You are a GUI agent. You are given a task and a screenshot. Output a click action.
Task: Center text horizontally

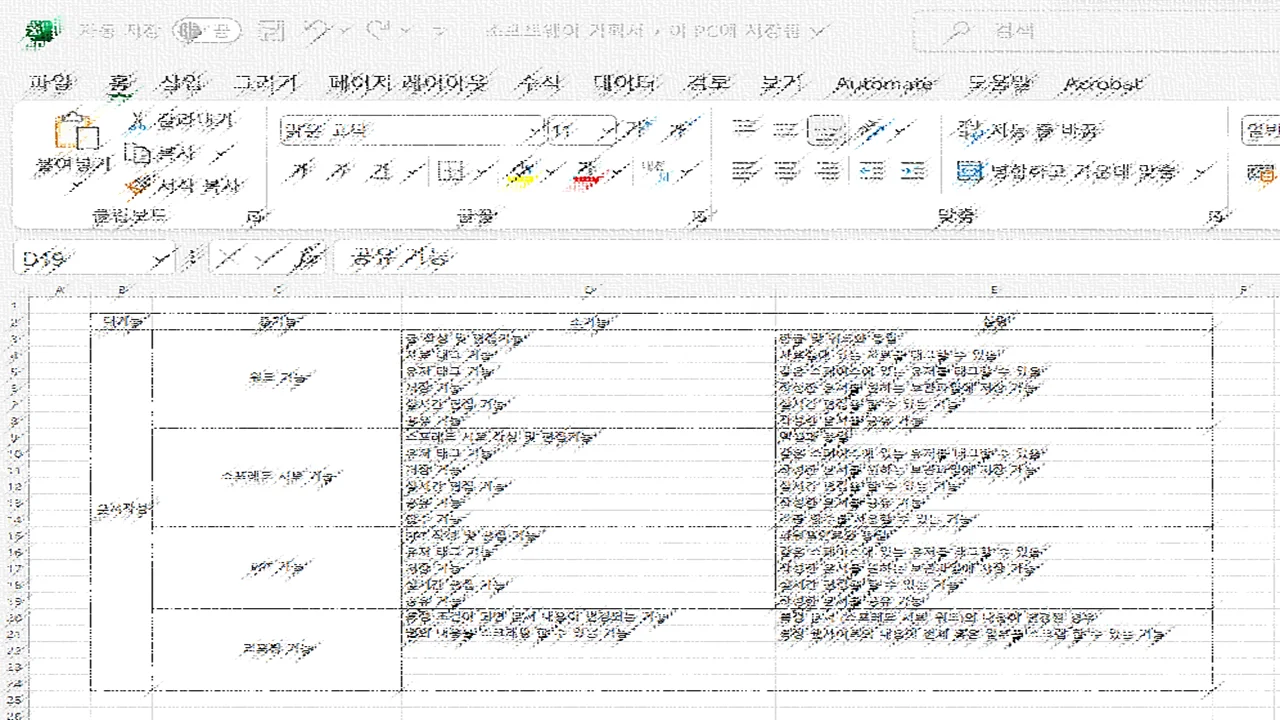(x=786, y=171)
